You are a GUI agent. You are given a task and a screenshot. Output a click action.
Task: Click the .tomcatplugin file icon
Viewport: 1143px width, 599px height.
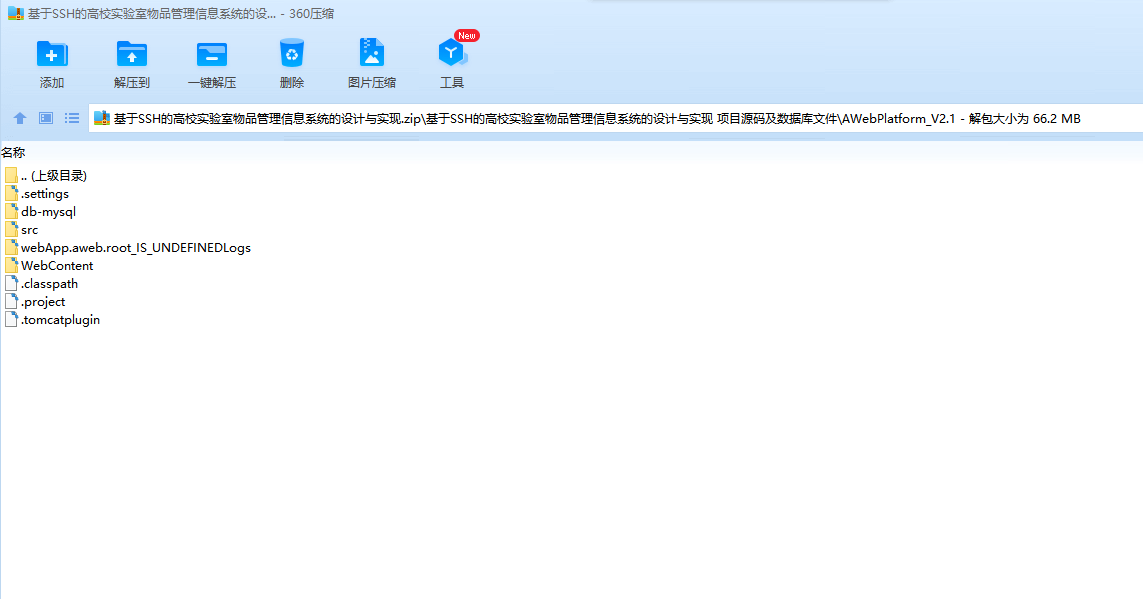11,319
